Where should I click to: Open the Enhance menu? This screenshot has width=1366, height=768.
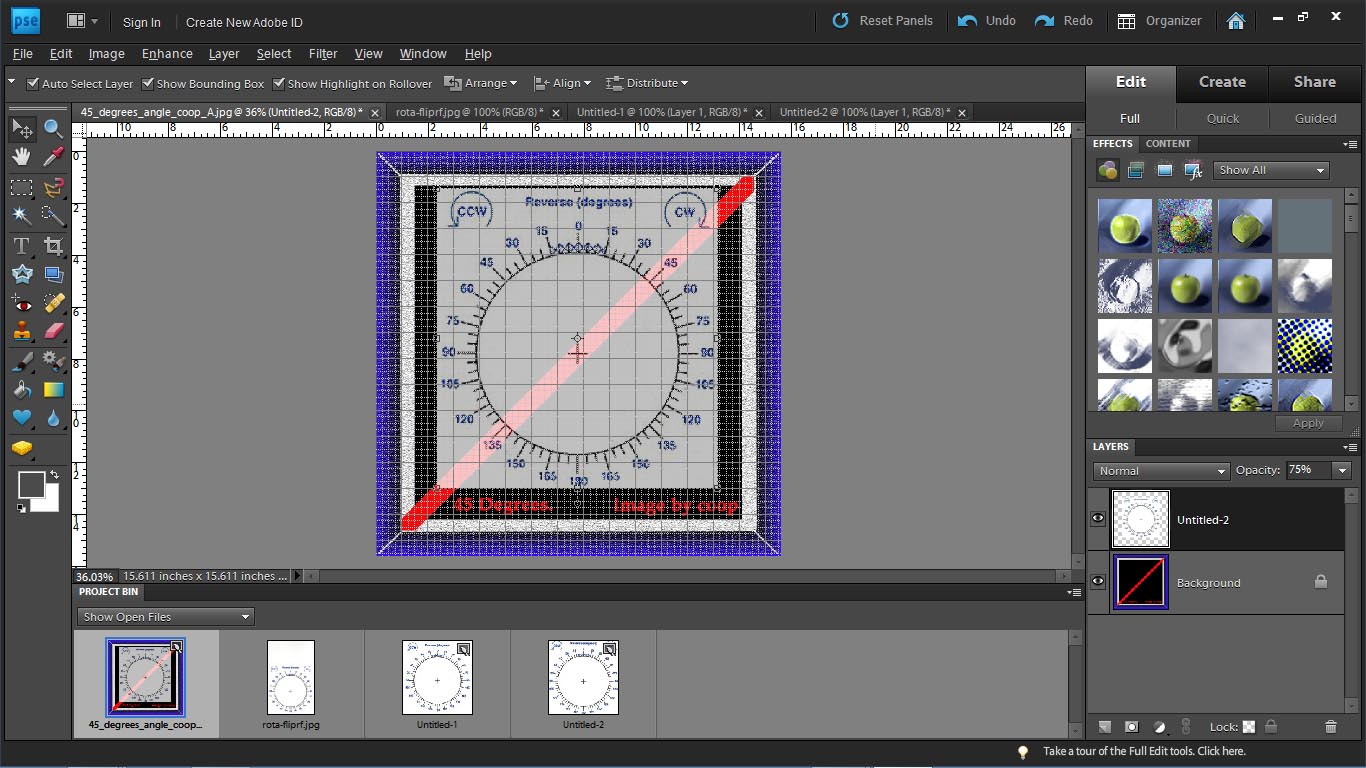167,54
